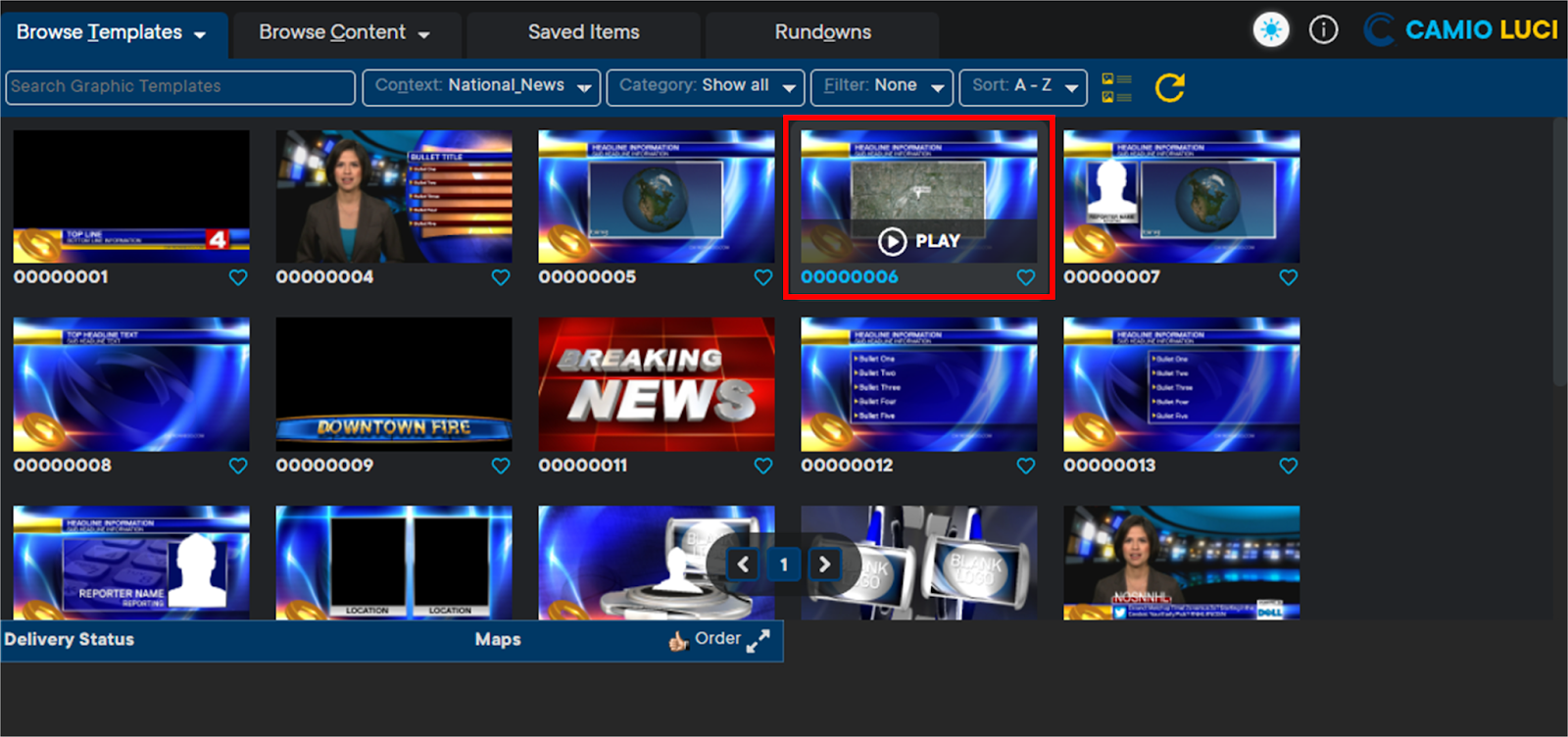
Task: Click the refresh templates icon
Action: click(1169, 88)
